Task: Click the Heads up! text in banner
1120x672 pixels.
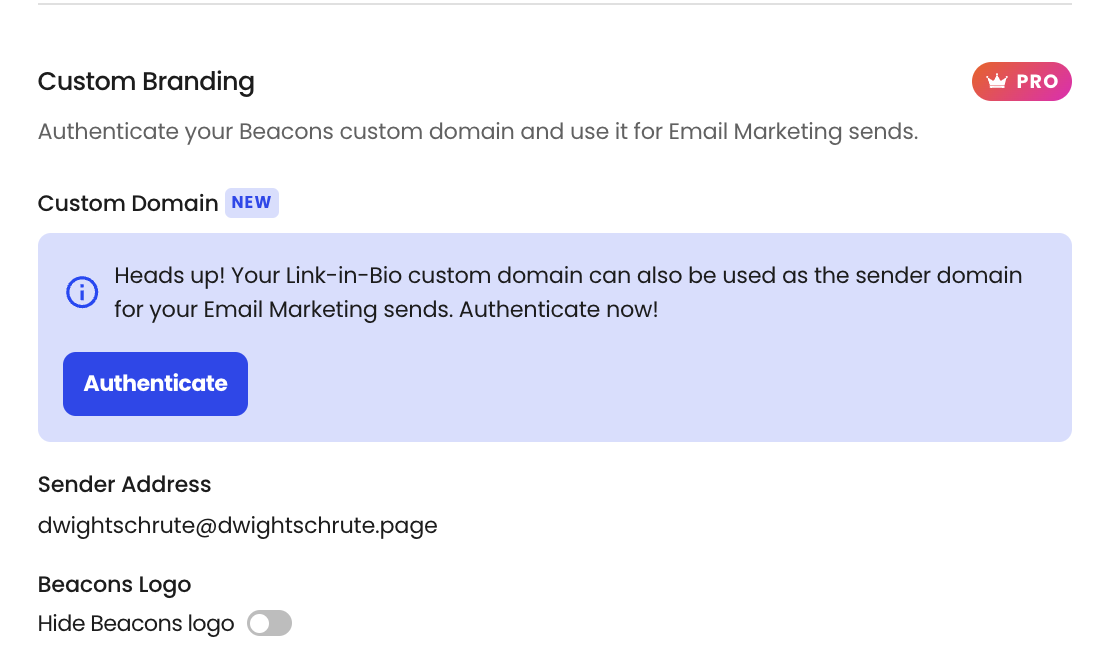Action: [169, 276]
